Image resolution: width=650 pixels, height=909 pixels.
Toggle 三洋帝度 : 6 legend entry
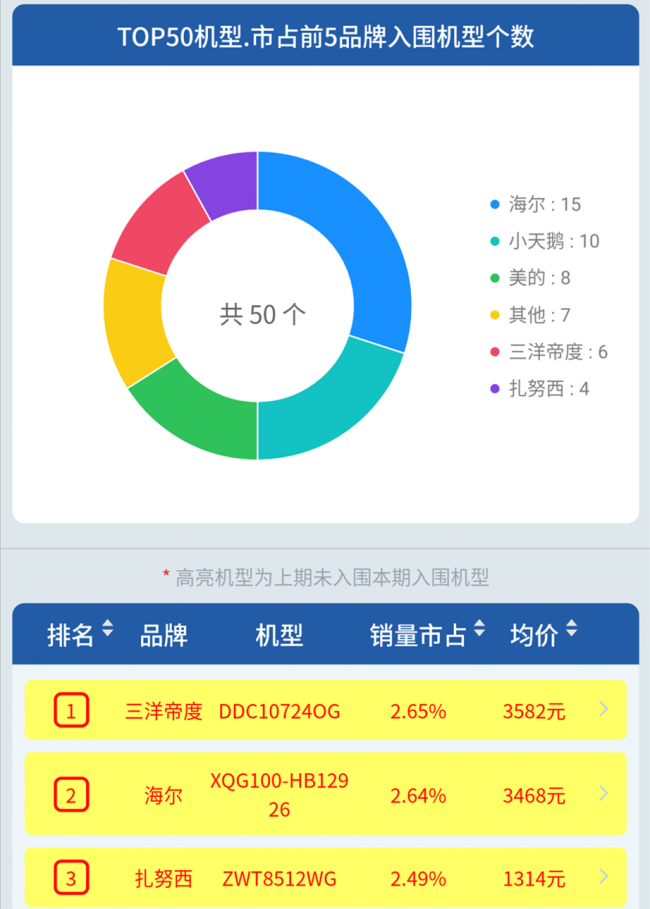point(549,352)
